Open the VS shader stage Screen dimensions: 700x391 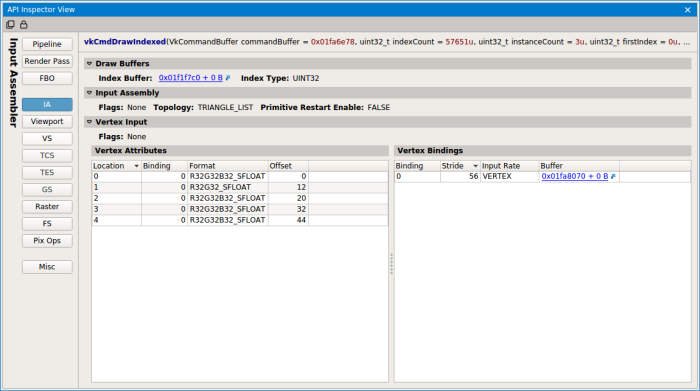point(47,138)
